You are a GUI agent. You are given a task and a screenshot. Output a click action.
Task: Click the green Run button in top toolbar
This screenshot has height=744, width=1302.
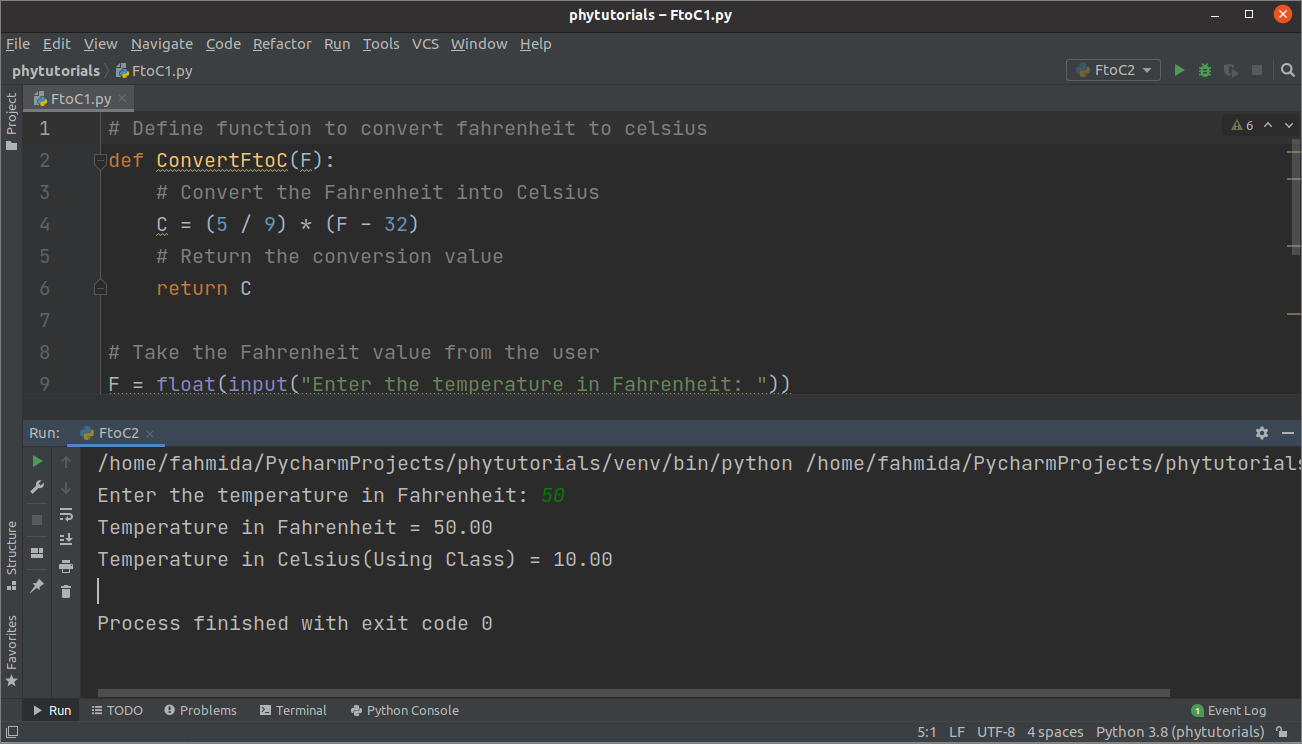point(1180,70)
